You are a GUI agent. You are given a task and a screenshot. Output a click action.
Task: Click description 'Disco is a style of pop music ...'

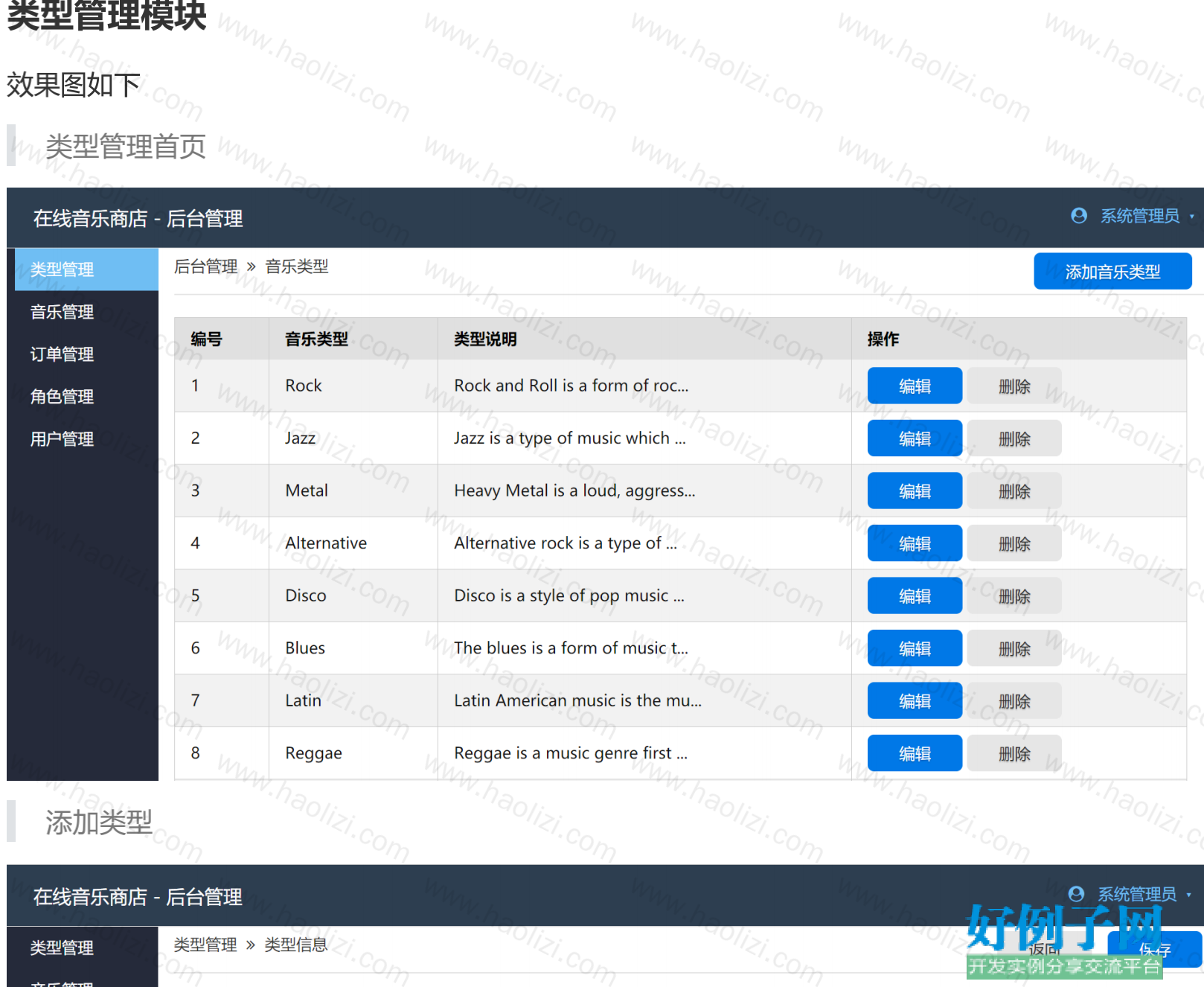[569, 595]
